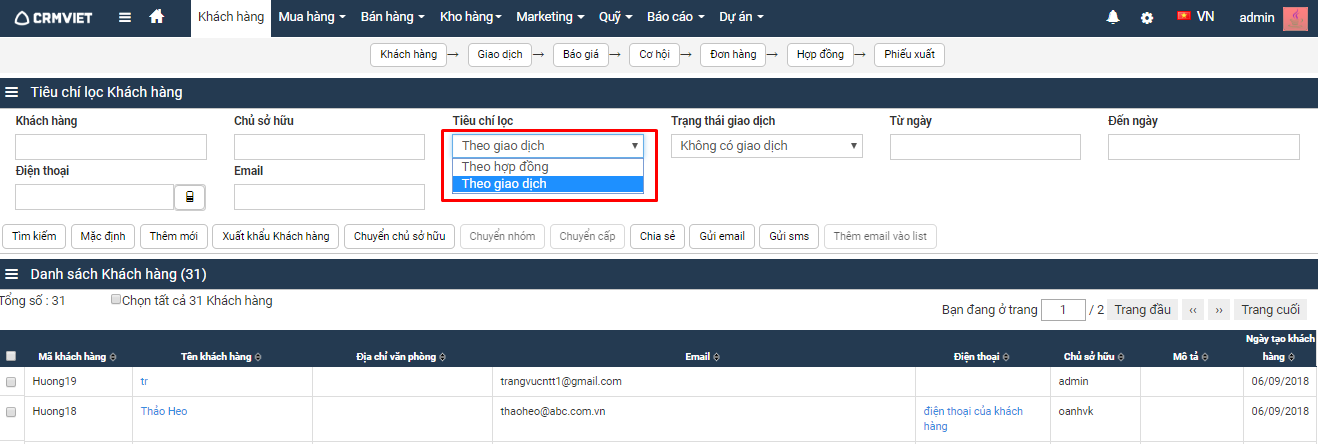Open the settings gear icon
This screenshot has height=444, width=1318.
1147,18
